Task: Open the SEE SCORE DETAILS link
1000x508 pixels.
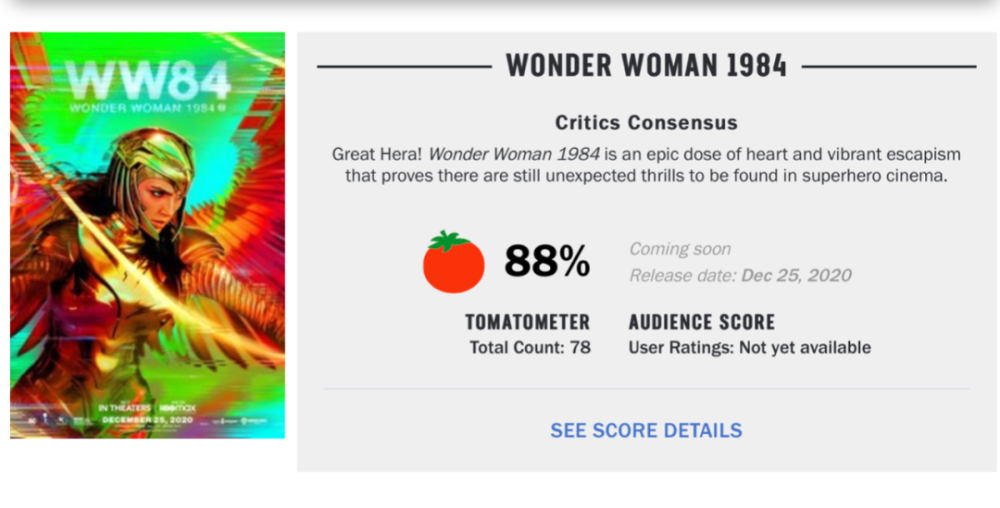Action: pos(646,431)
